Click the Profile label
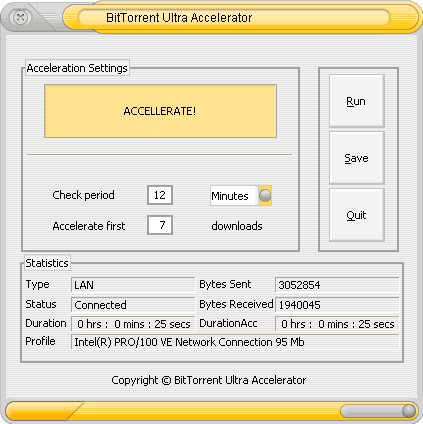 point(40,341)
